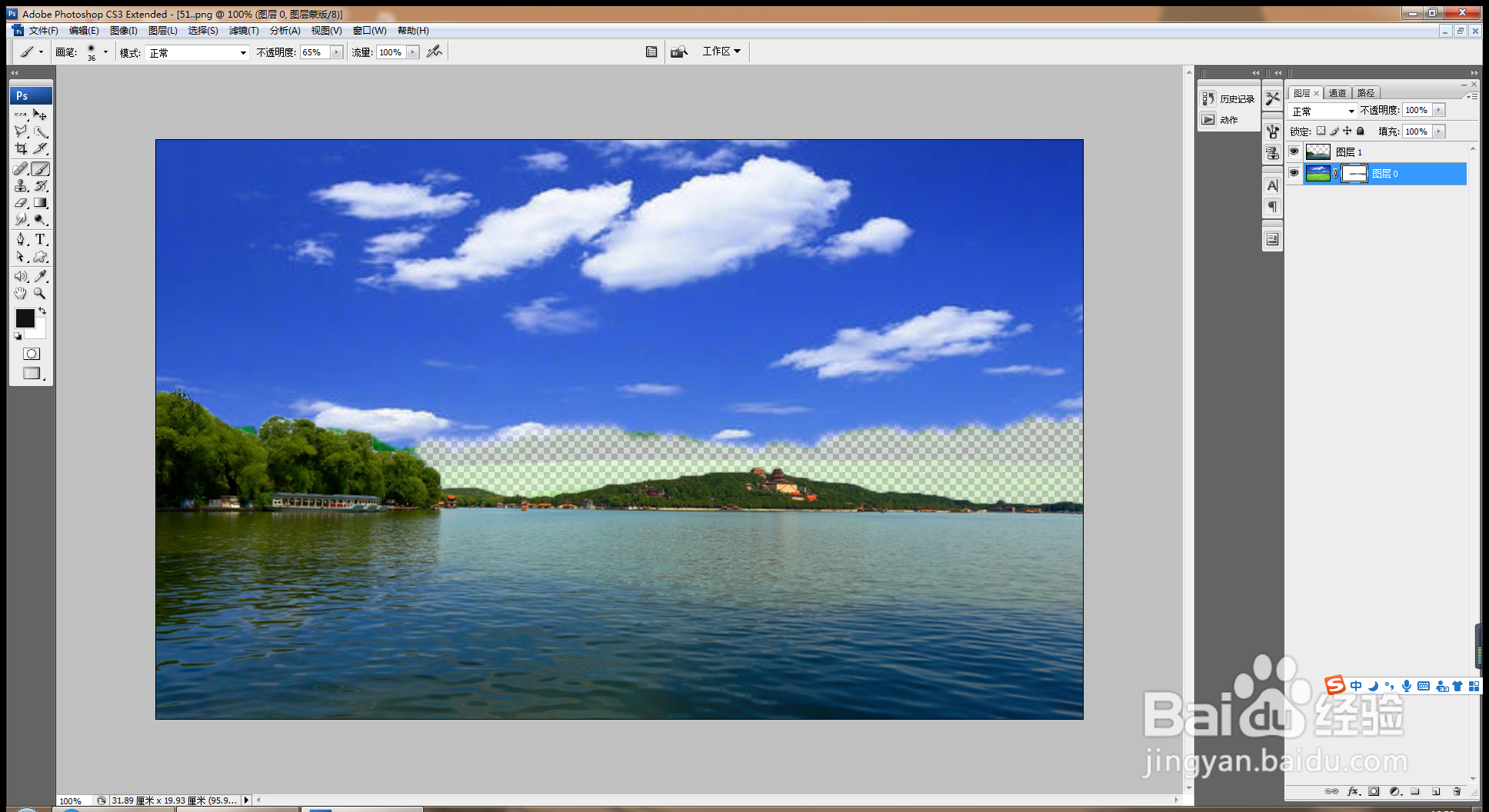This screenshot has width=1489, height=812.
Task: Add a layer style (fx)
Action: coord(1354,791)
